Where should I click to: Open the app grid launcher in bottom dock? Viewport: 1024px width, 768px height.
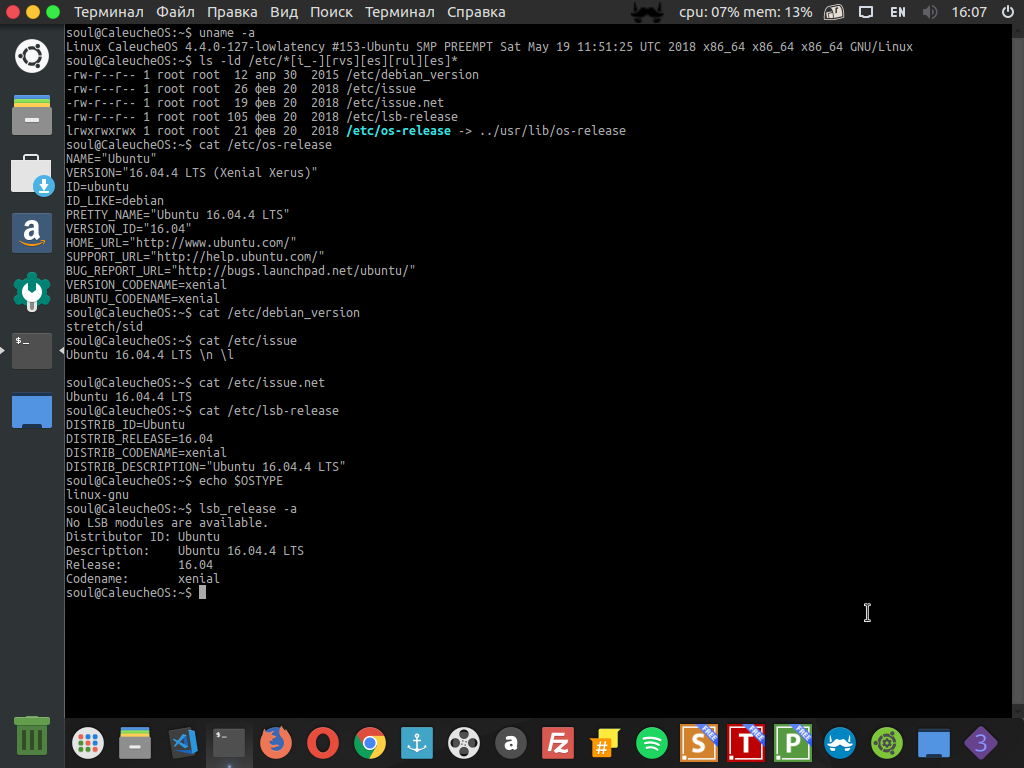[x=88, y=743]
